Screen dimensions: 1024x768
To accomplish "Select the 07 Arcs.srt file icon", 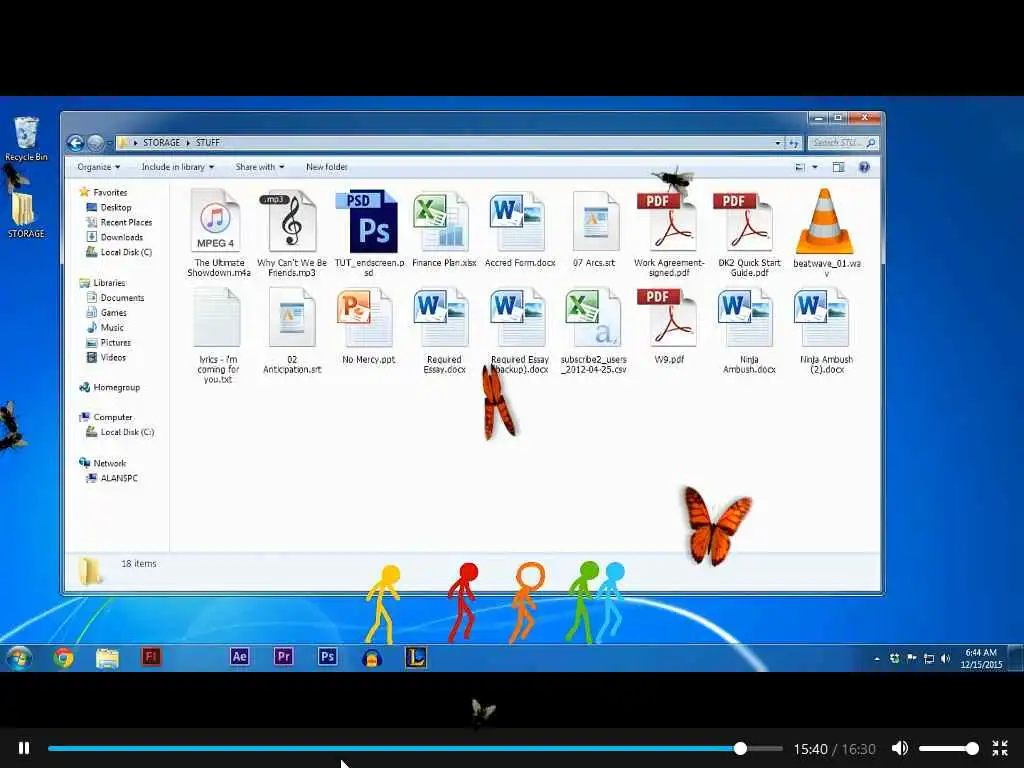I will click(595, 221).
